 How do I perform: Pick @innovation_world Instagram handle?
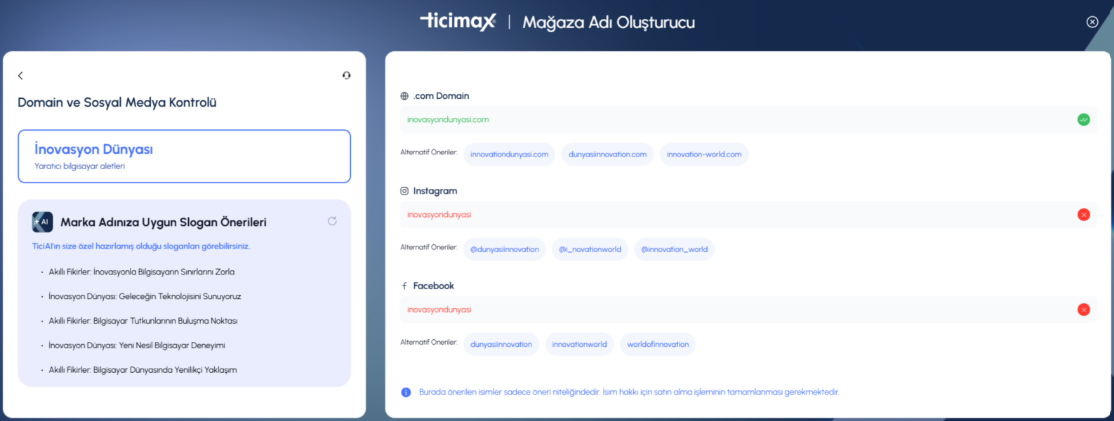[673, 249]
